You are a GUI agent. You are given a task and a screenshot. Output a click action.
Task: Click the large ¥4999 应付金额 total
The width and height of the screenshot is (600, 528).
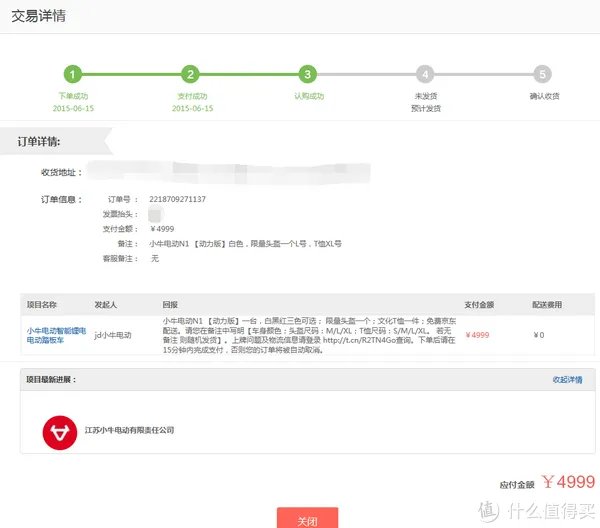(x=568, y=482)
